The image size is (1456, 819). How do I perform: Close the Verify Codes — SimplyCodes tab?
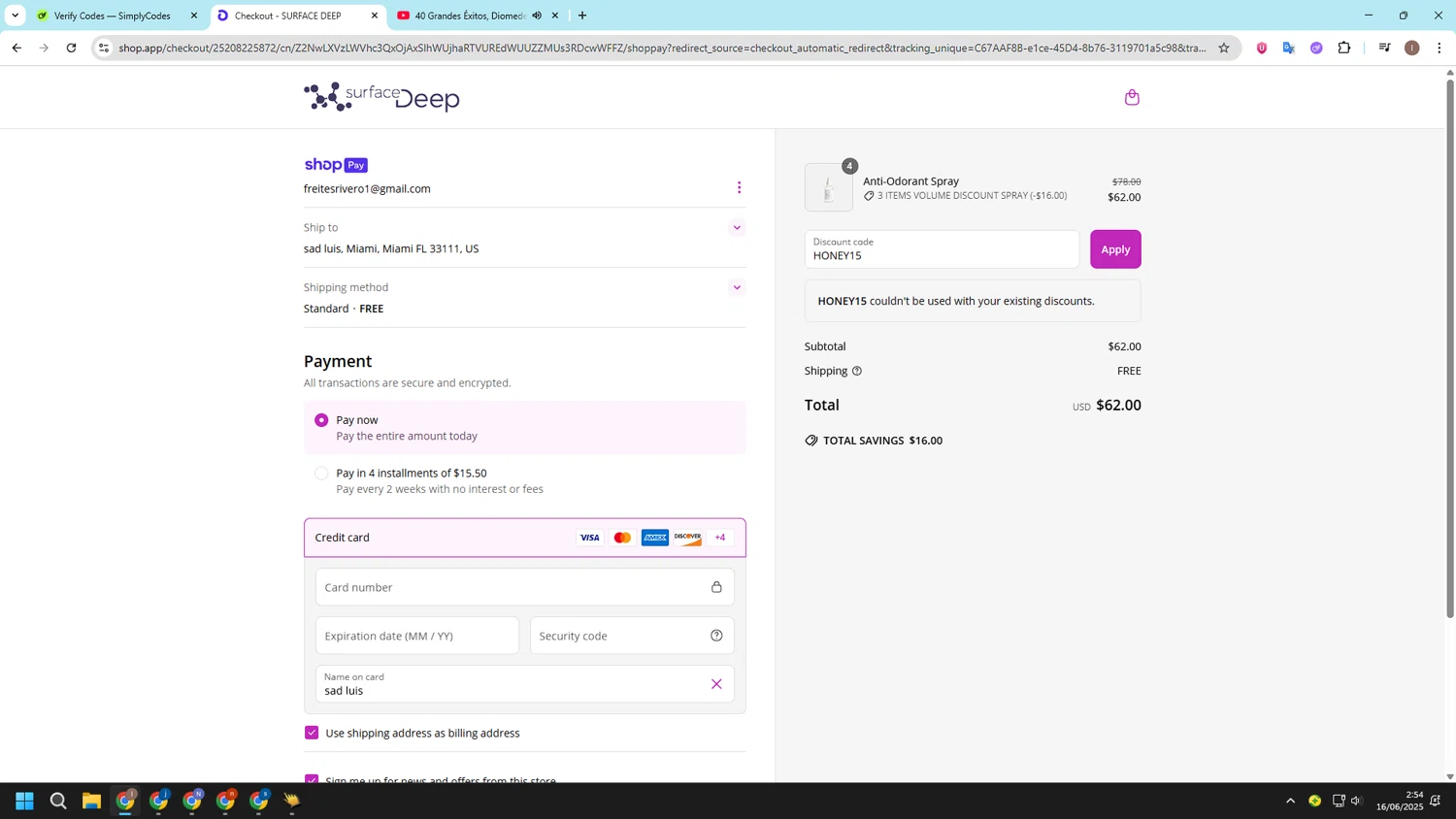point(194,16)
